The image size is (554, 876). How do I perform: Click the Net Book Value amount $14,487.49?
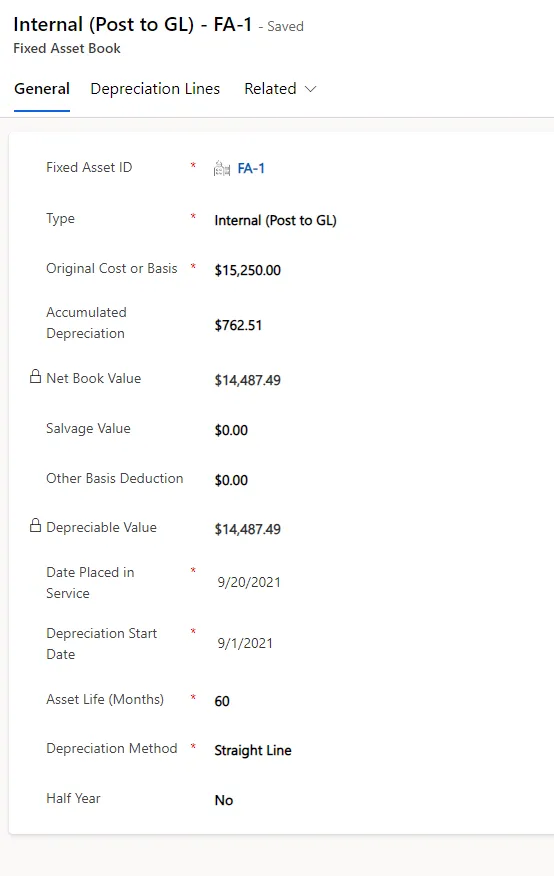[x=247, y=380]
